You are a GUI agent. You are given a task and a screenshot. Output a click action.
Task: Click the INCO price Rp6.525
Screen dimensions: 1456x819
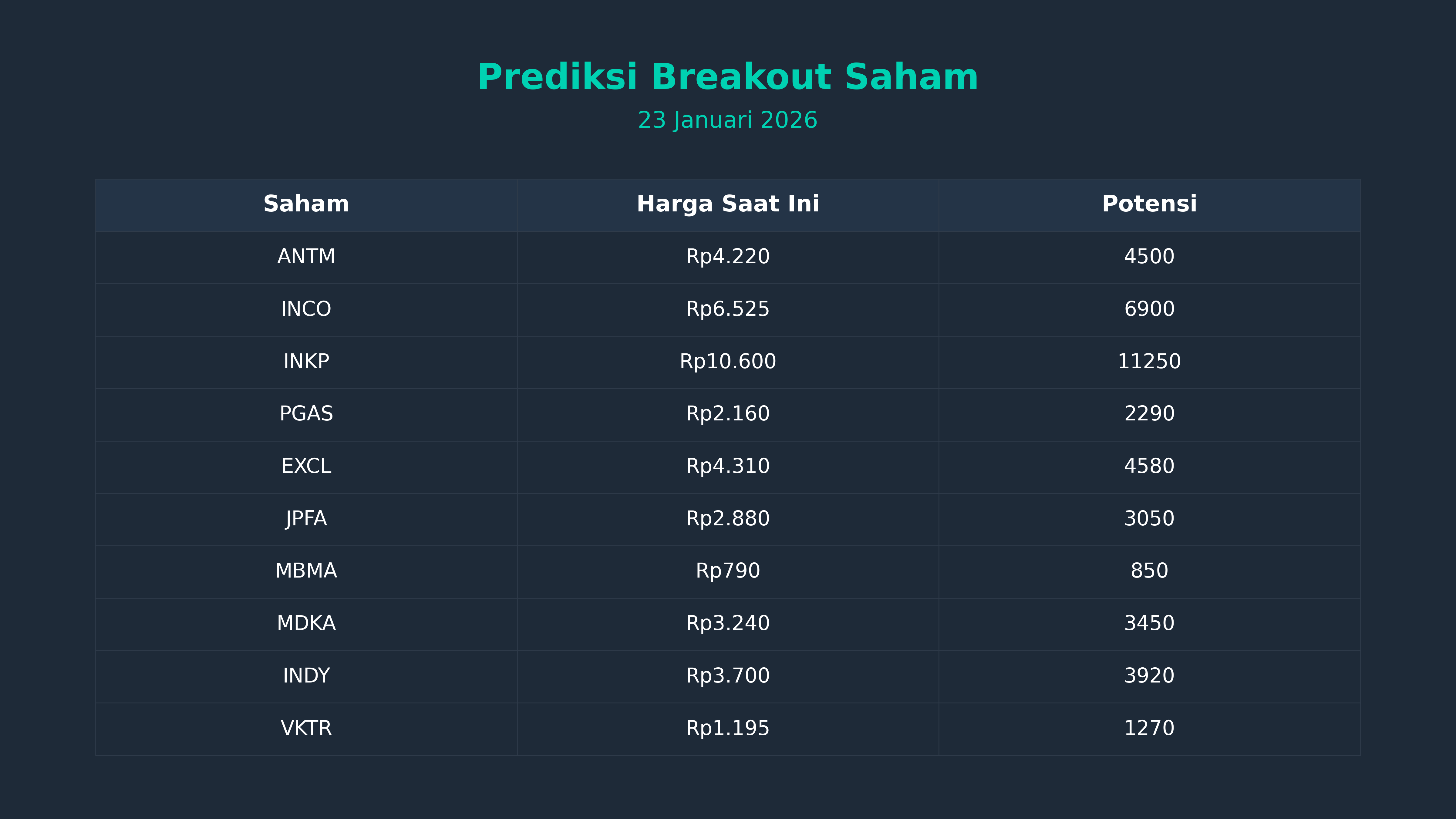pyautogui.click(x=727, y=309)
